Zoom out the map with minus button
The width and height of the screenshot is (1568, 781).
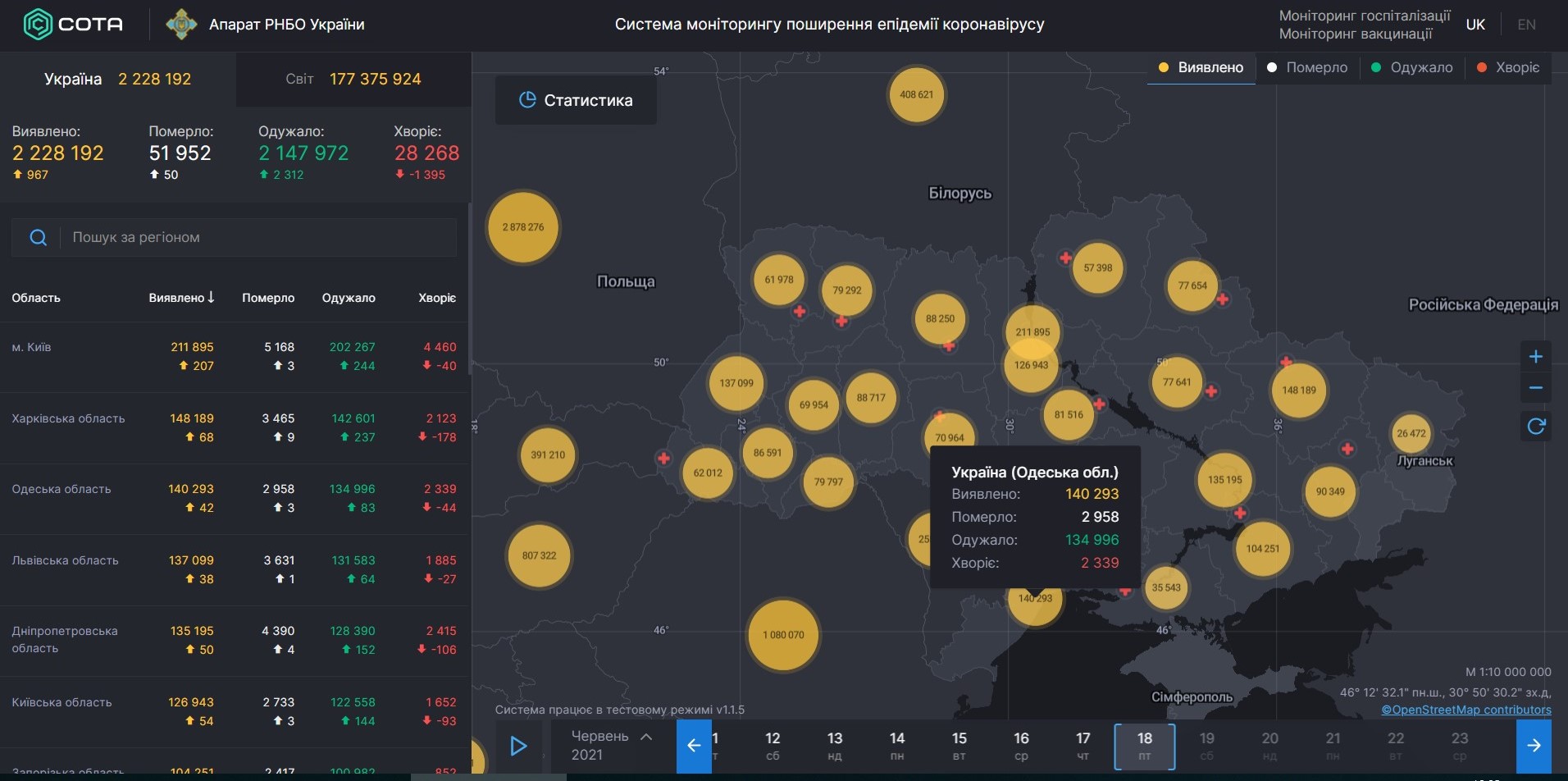tap(1536, 388)
